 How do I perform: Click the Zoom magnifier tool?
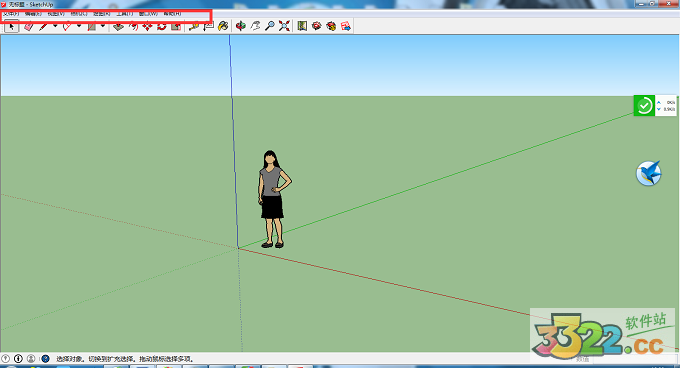[270, 26]
